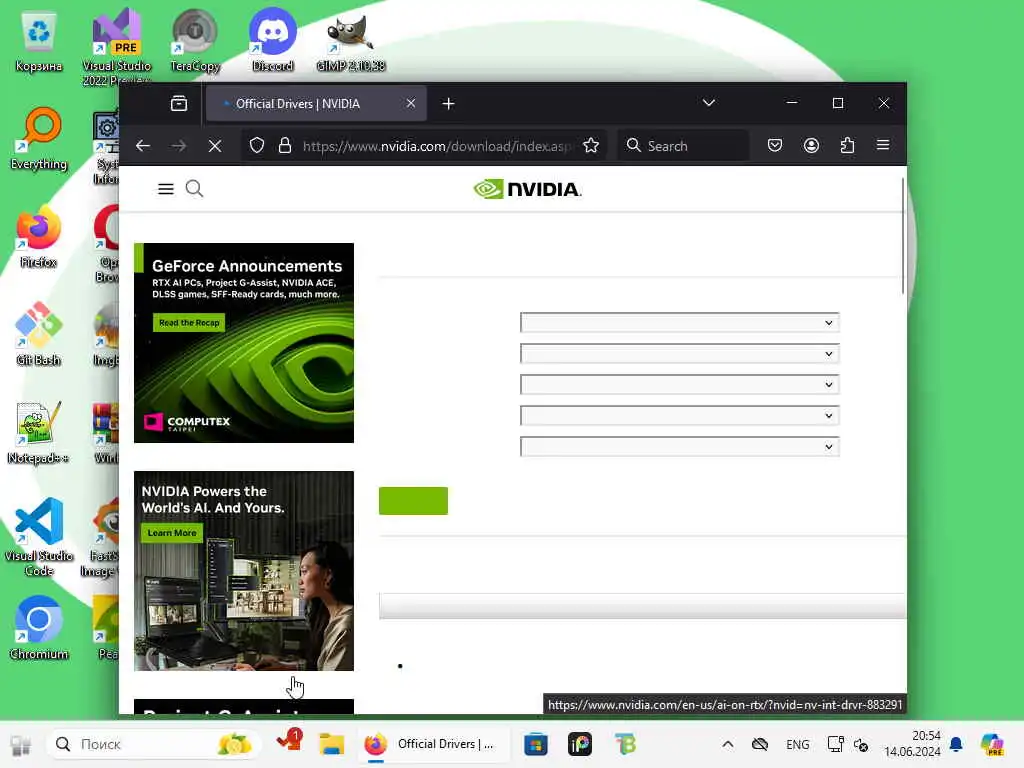View site security lock information

(285, 145)
